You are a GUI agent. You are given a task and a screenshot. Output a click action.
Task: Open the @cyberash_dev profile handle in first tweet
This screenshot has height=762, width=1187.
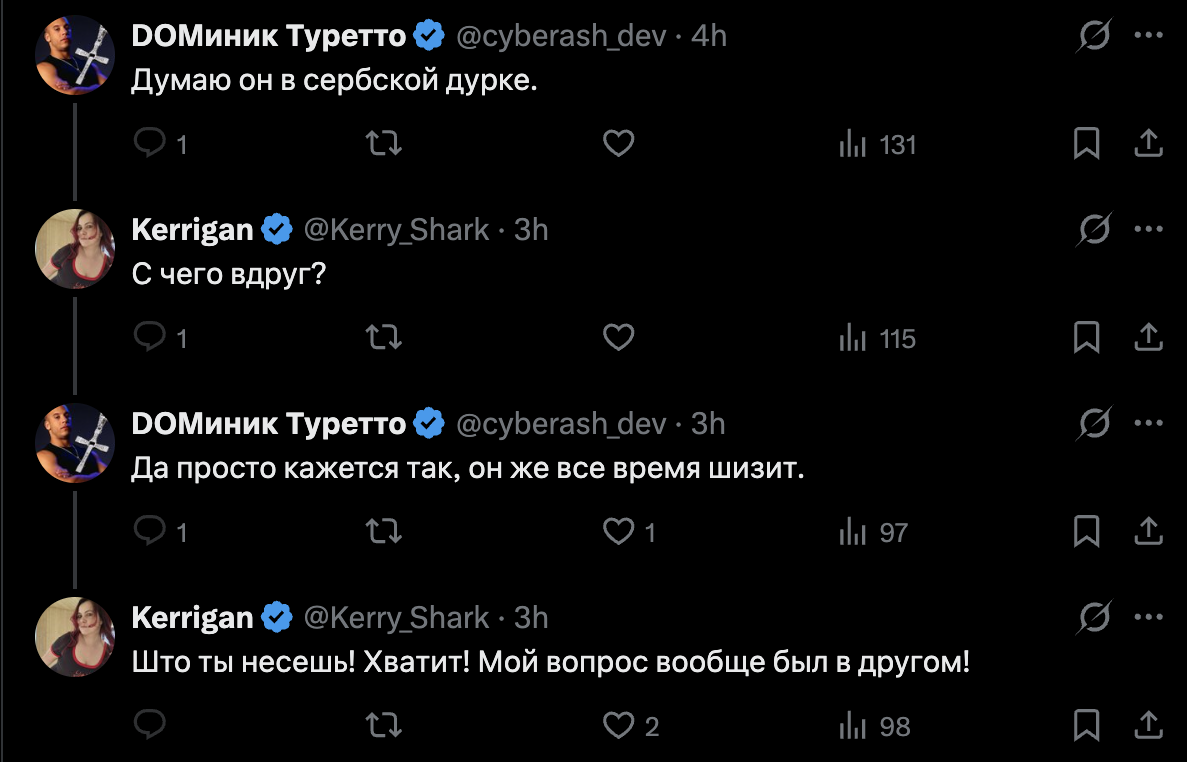pos(561,36)
